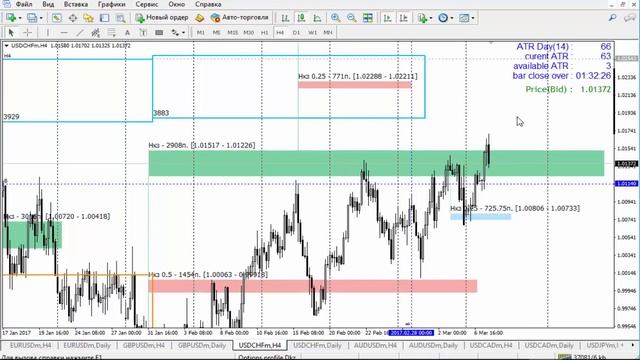This screenshot has width=640, height=360.
Task: Open the Indicators list icon
Action: 422,18
